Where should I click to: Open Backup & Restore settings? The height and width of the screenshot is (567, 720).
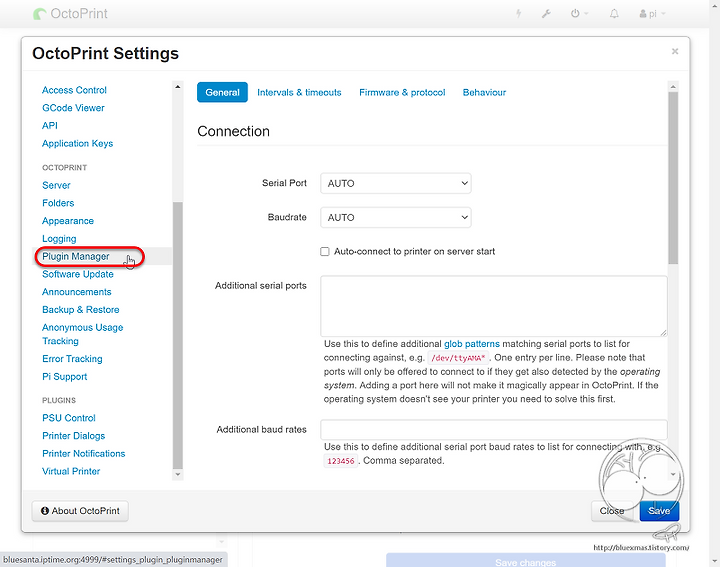point(81,309)
